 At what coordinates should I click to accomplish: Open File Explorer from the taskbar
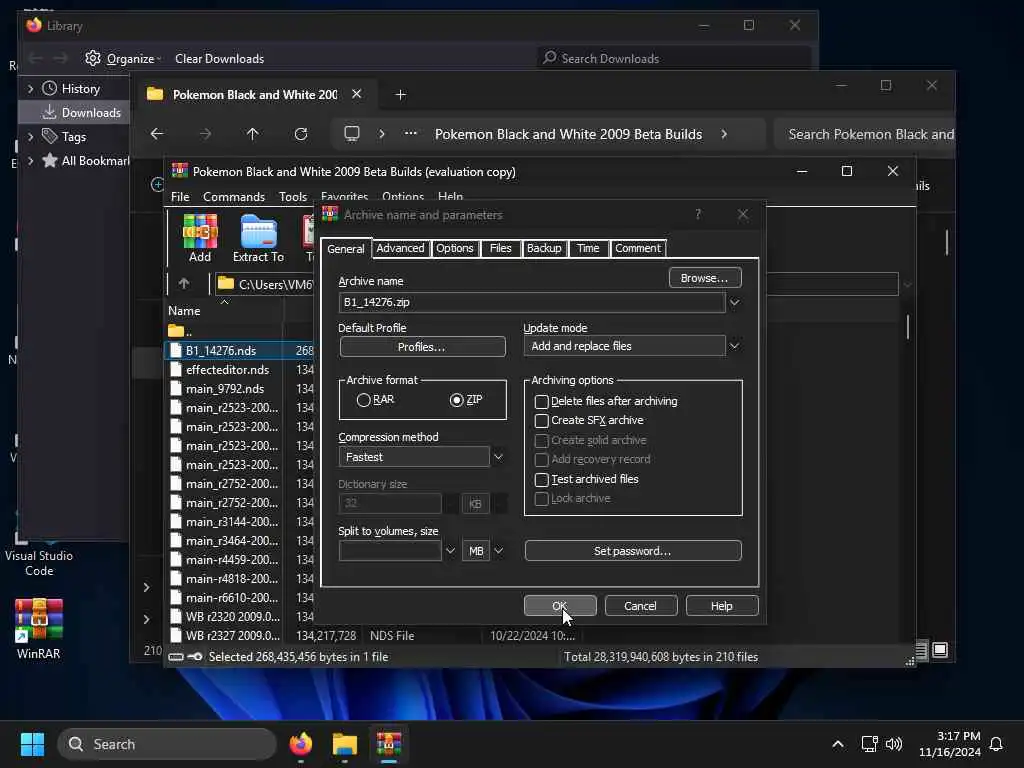[344, 744]
